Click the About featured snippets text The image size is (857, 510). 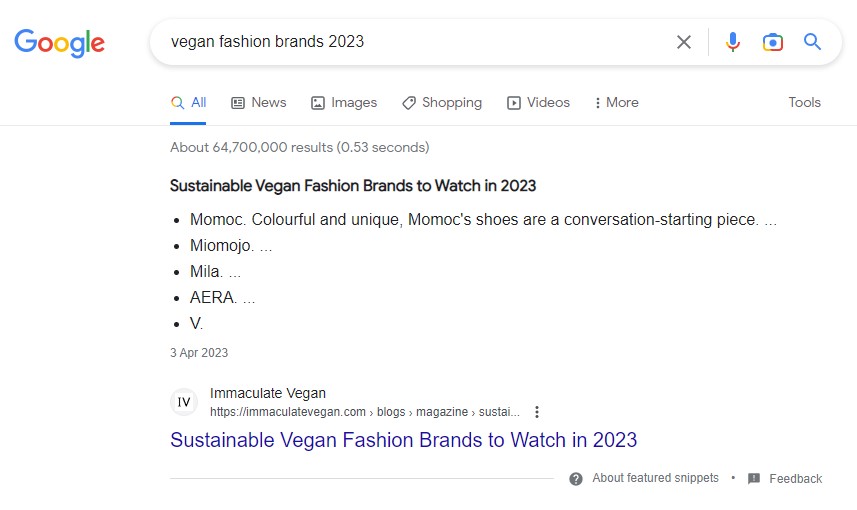[x=655, y=478]
